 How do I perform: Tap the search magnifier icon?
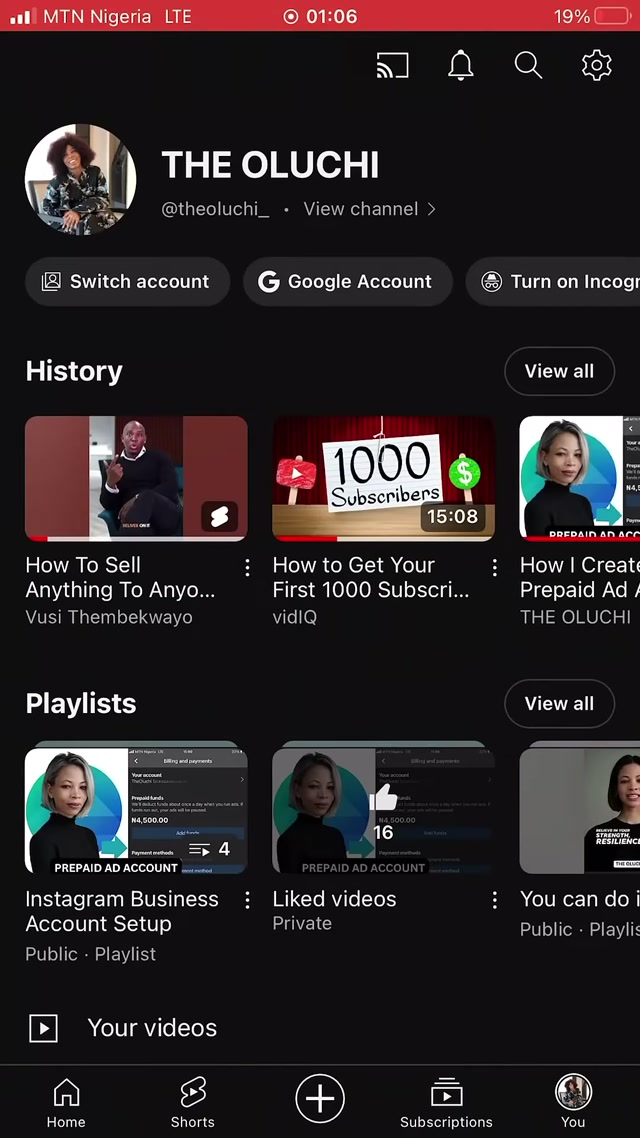click(x=528, y=66)
